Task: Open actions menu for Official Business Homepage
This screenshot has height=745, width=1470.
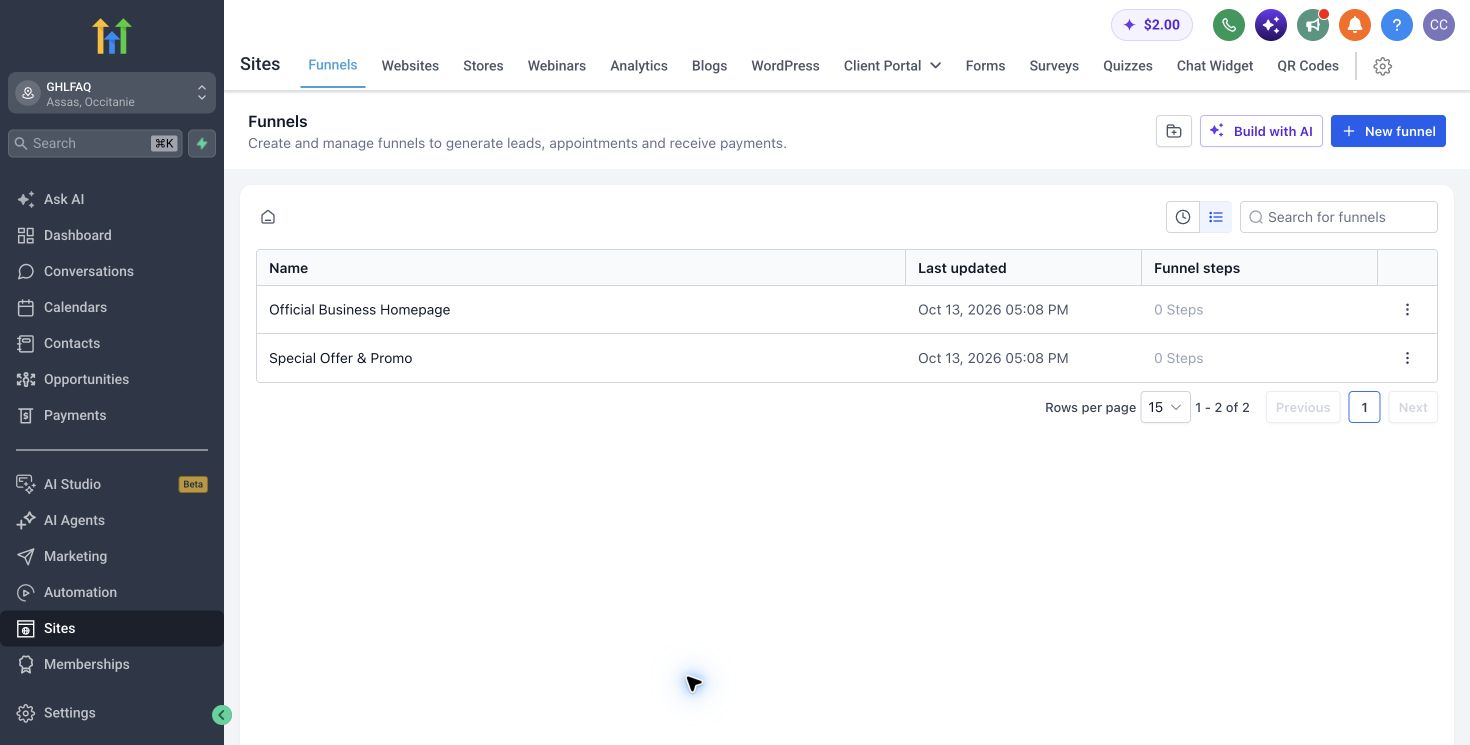Action: point(1407,310)
